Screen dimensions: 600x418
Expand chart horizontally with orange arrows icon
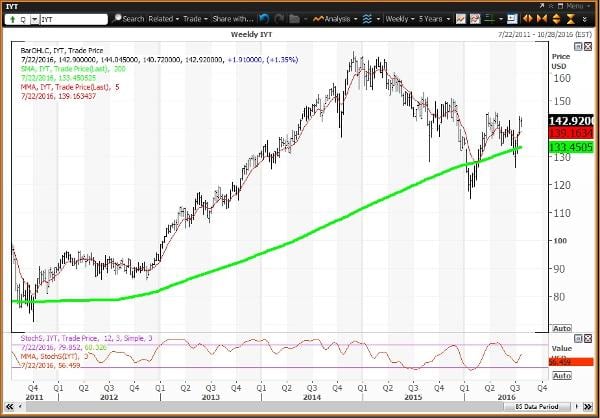point(529,18)
